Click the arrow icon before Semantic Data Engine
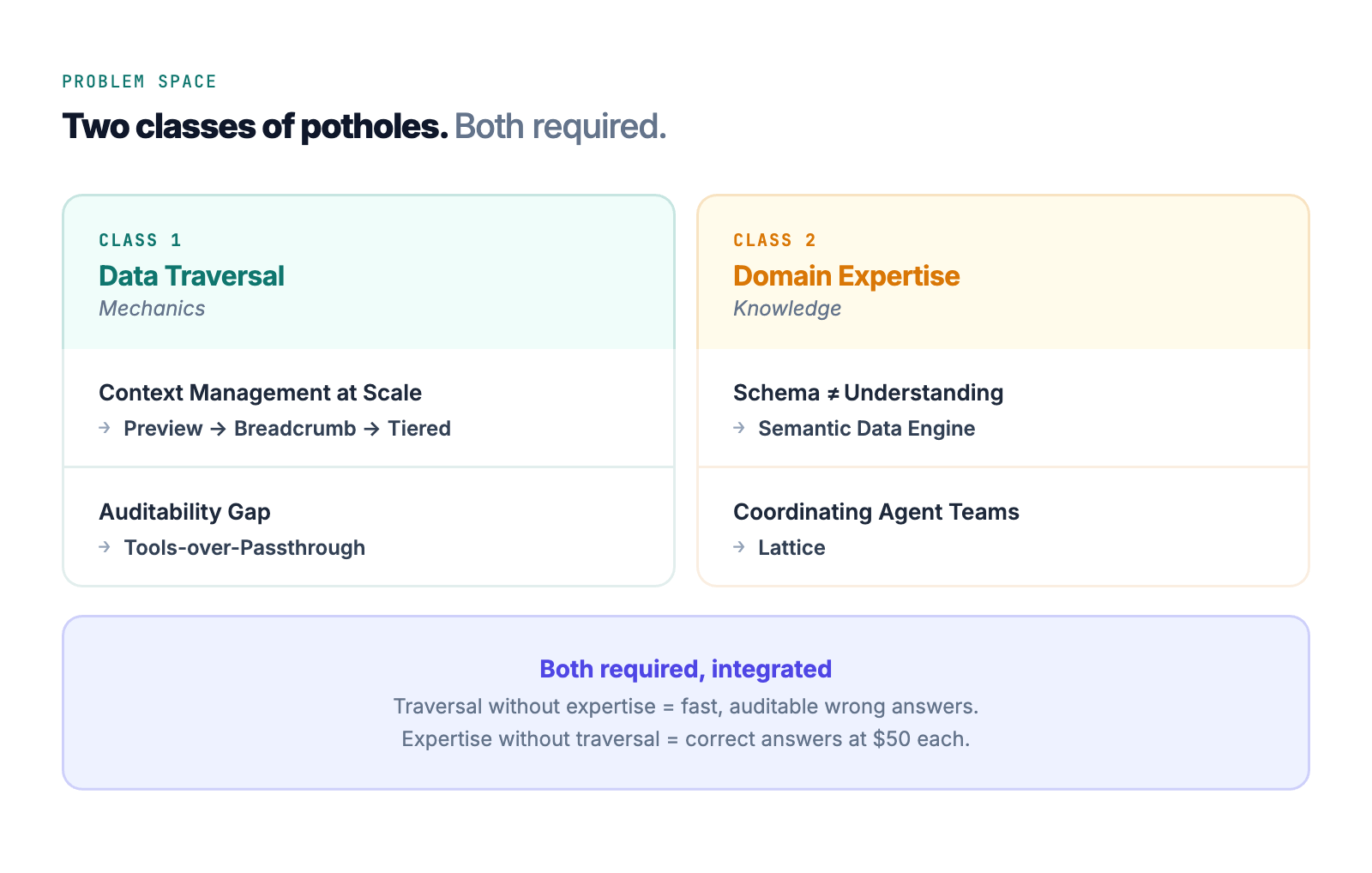 [739, 428]
